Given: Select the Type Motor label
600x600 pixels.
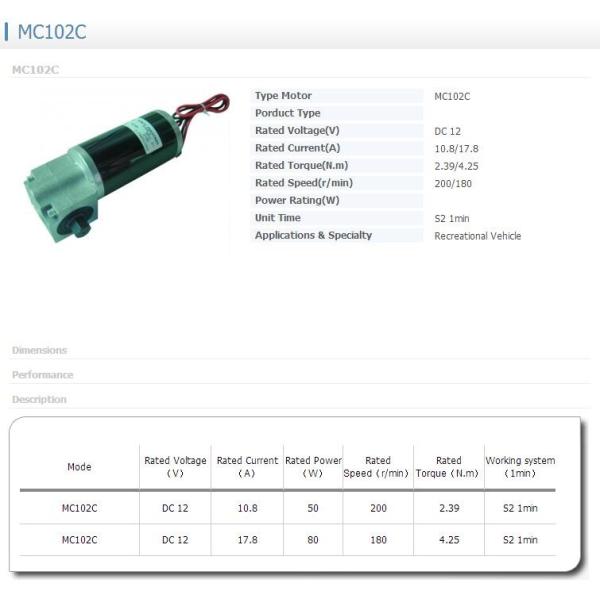Looking at the screenshot, I should coord(283,96).
